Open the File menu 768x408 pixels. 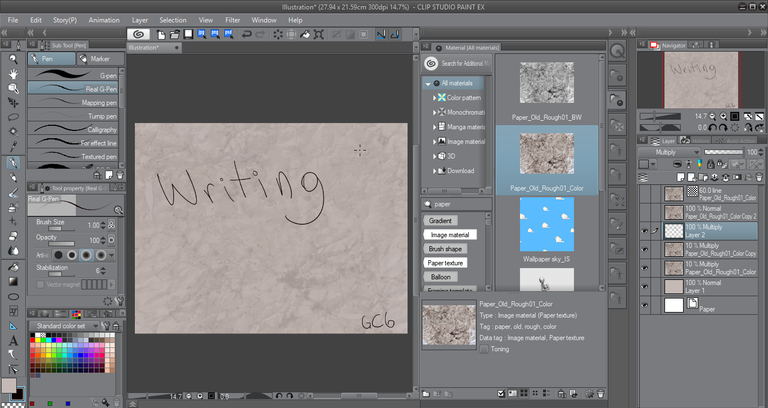(x=13, y=20)
